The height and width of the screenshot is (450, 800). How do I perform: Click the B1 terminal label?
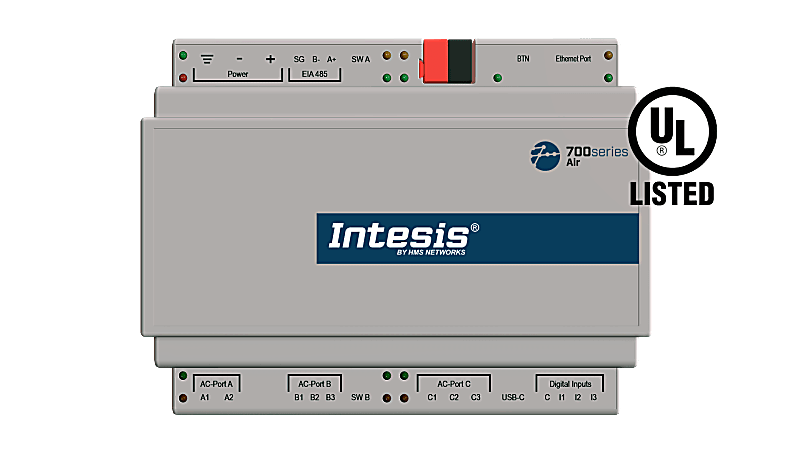[299, 397]
